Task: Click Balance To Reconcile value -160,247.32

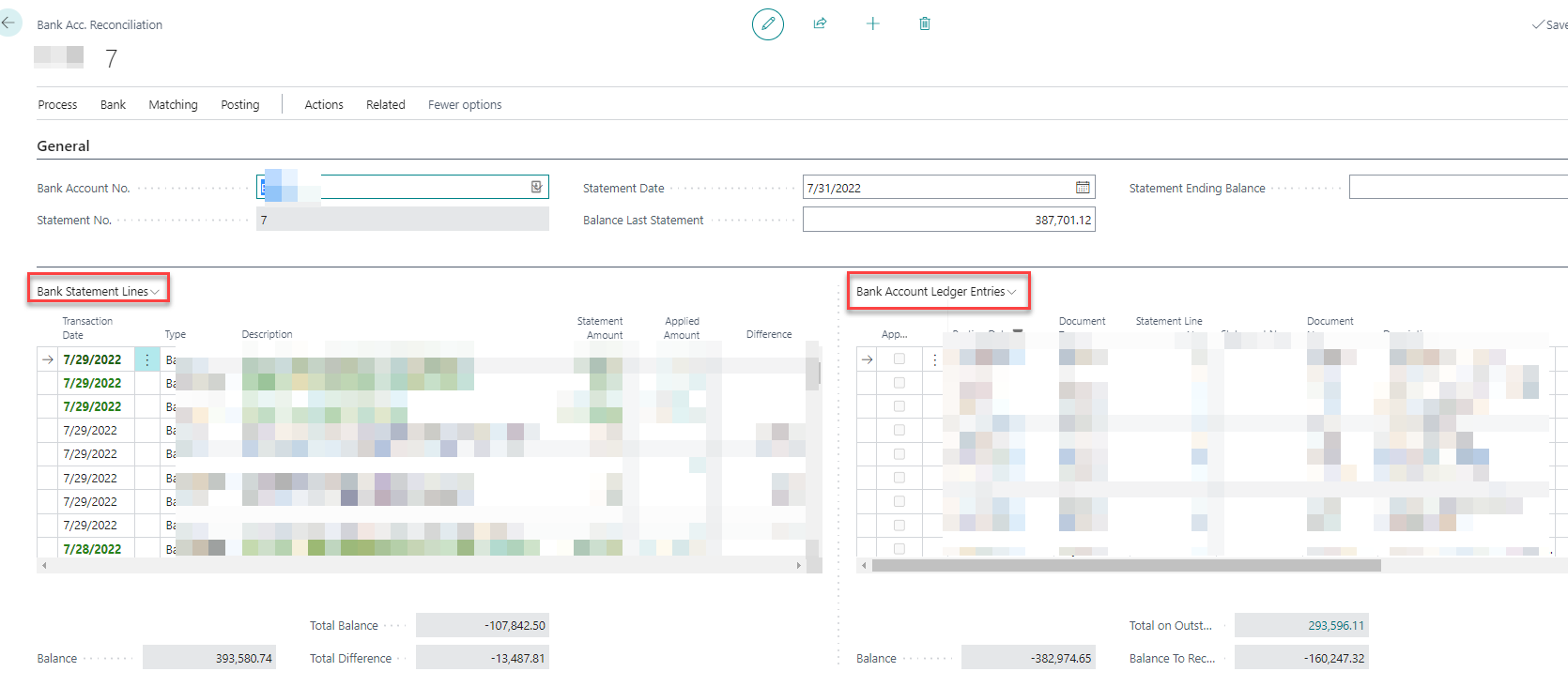Action: (1301, 658)
